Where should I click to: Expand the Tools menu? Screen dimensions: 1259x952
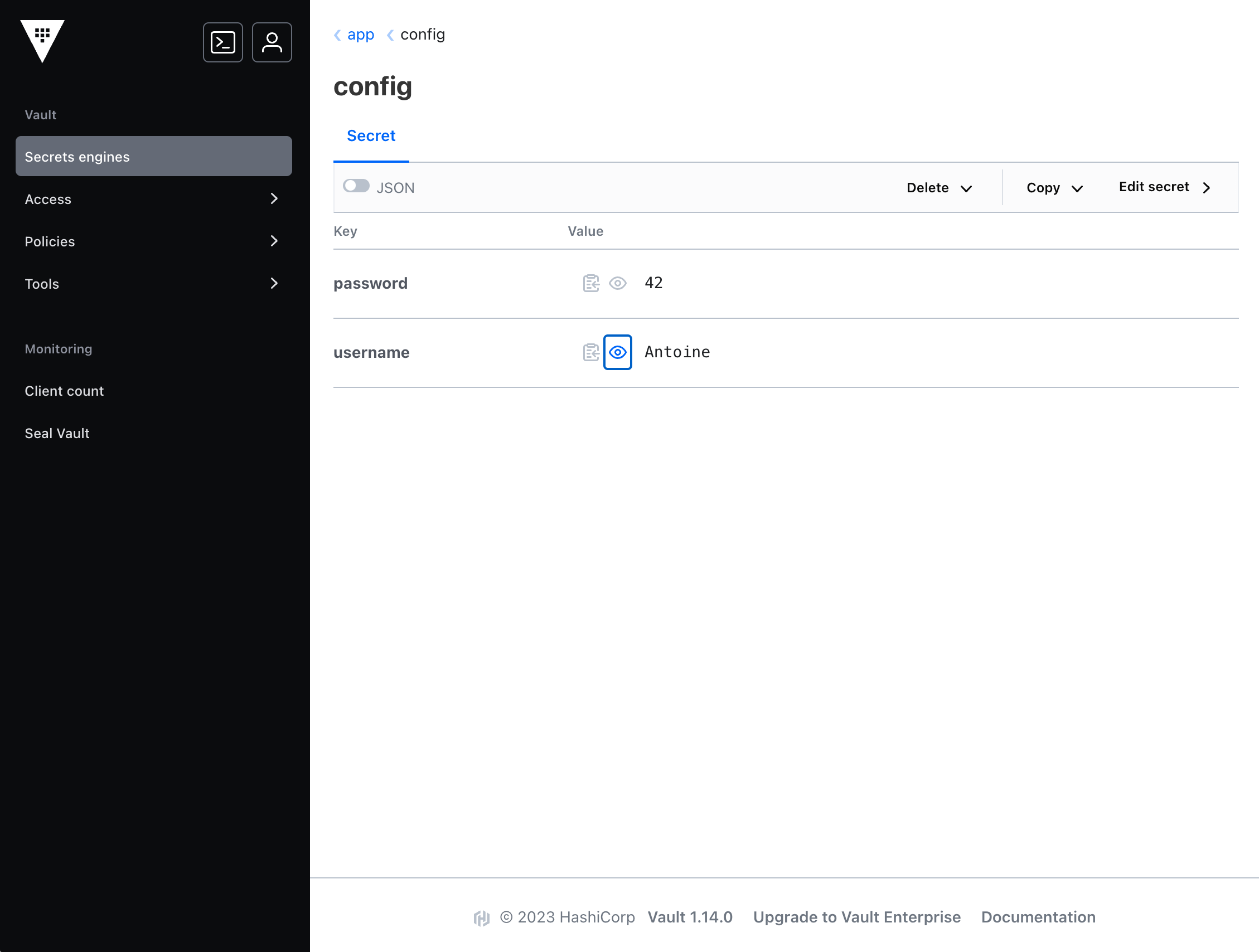pos(154,283)
